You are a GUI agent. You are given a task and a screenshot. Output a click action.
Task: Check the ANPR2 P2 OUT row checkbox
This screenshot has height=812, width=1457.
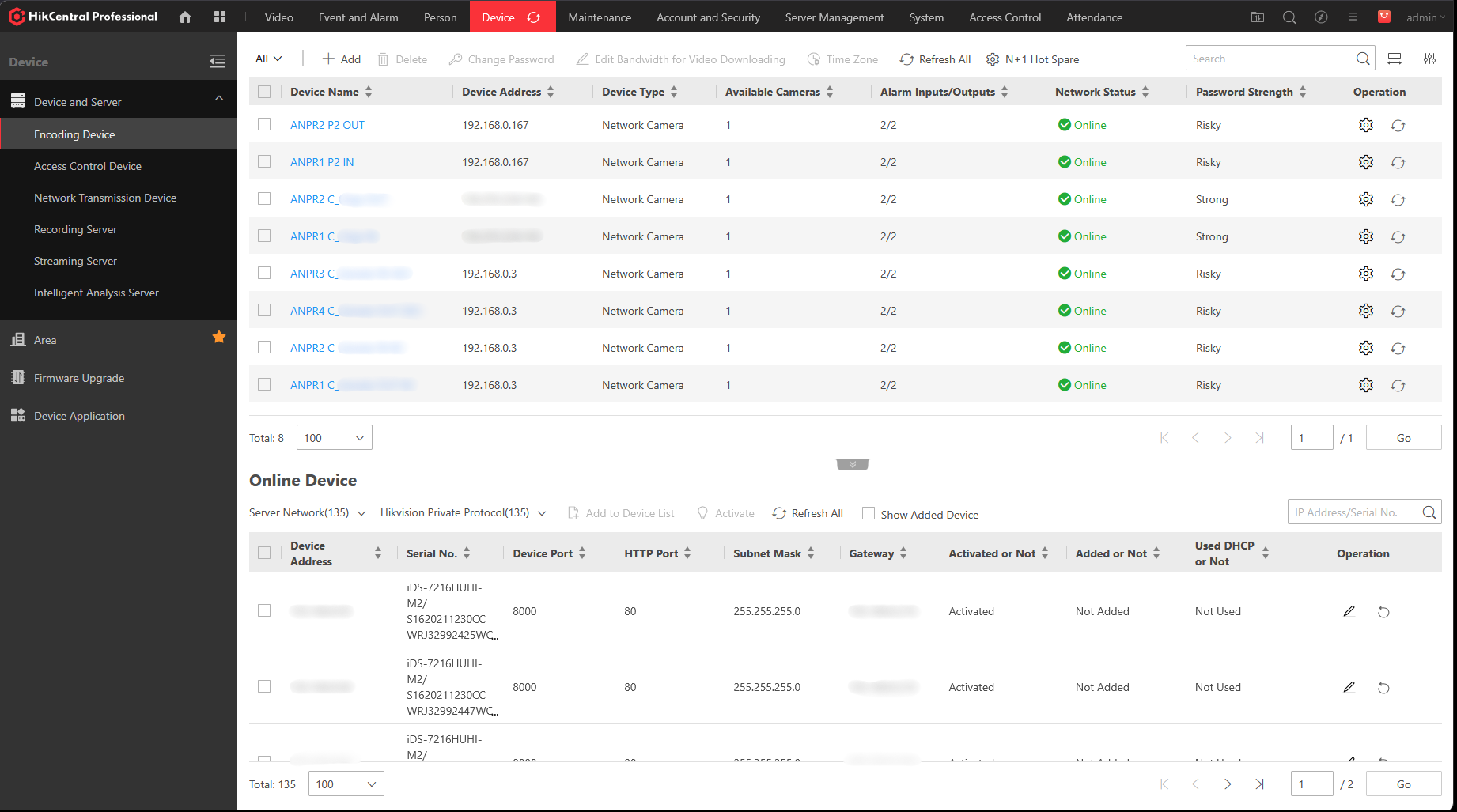click(x=264, y=124)
